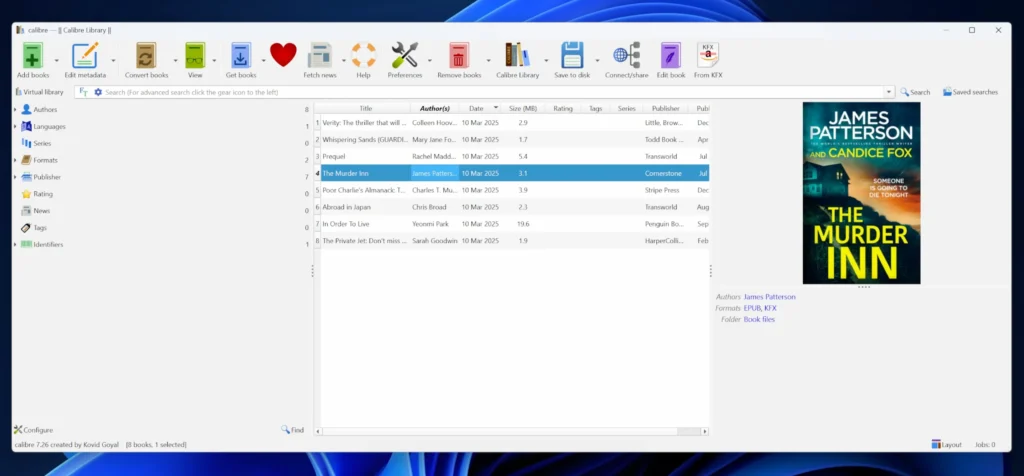Click the Add books icon
Viewport: 1024px width, 476px height.
pos(33,56)
